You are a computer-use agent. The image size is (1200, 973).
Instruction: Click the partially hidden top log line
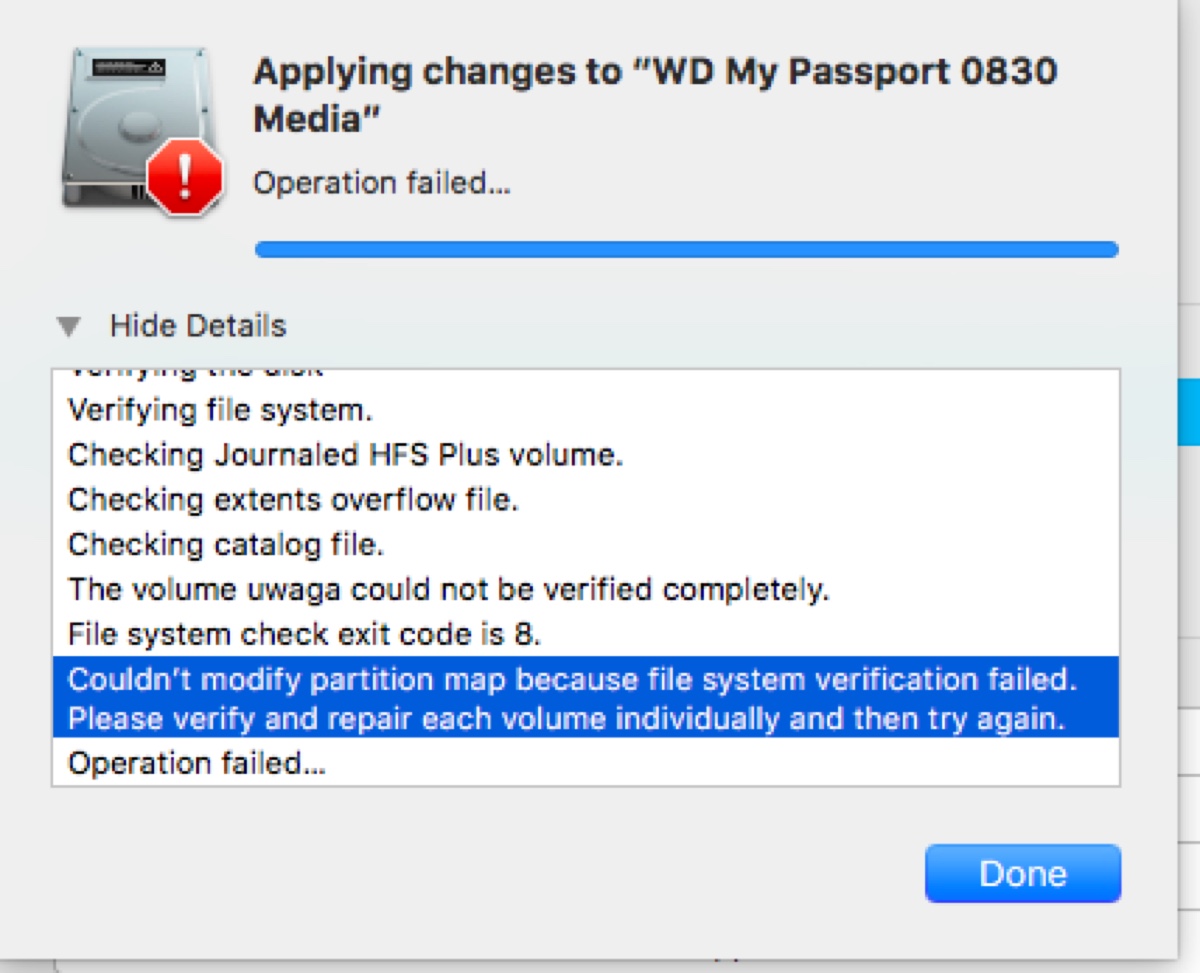(195, 372)
